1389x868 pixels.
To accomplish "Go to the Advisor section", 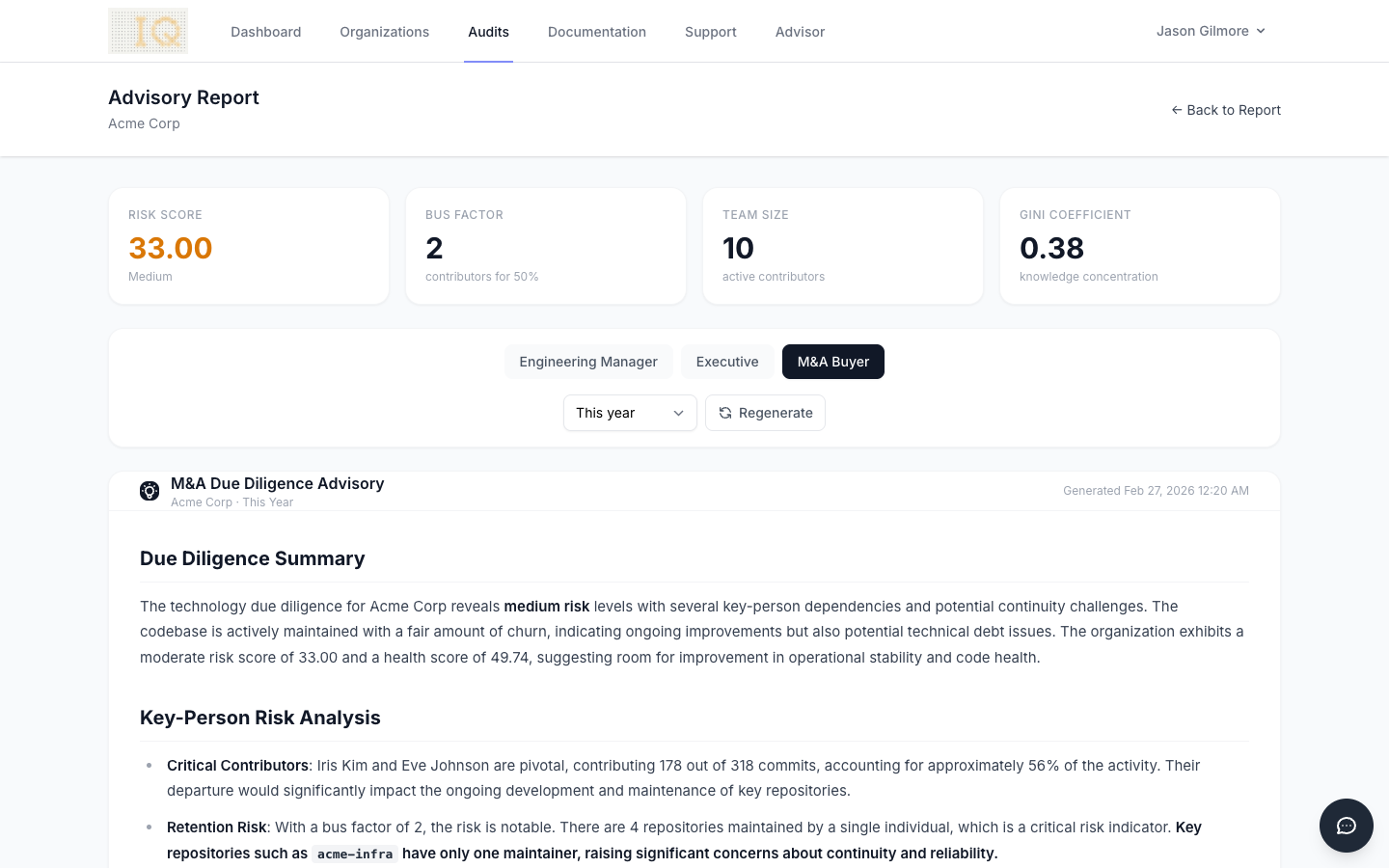I will click(800, 32).
